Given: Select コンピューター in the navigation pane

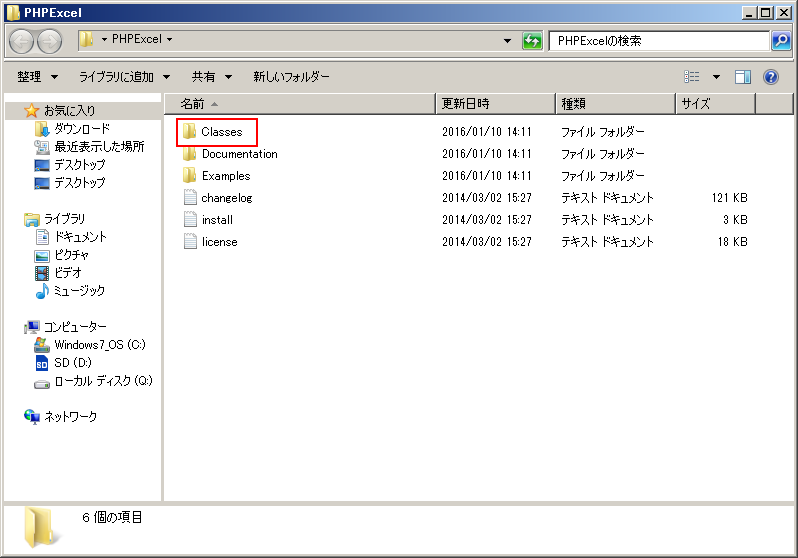Looking at the screenshot, I should (75, 327).
